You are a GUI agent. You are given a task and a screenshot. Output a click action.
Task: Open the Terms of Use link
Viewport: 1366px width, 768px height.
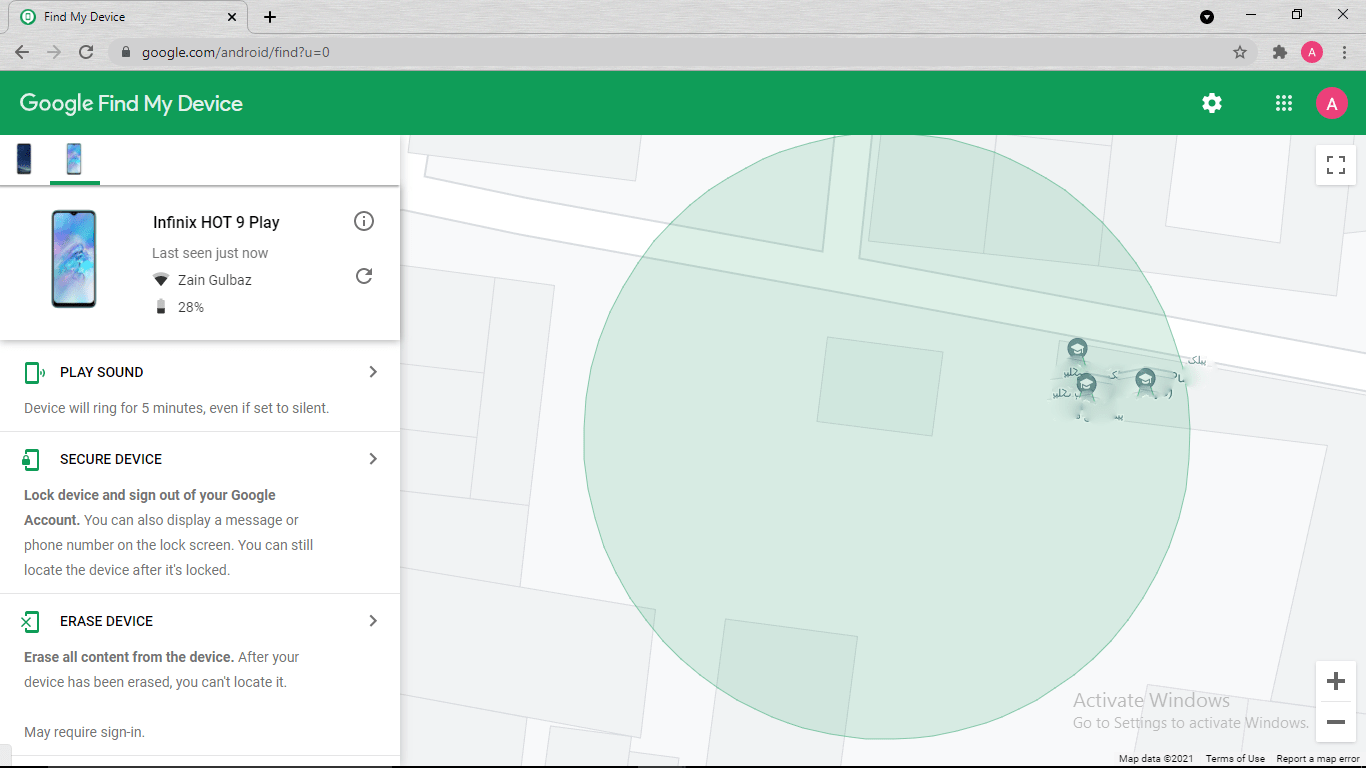1234,758
